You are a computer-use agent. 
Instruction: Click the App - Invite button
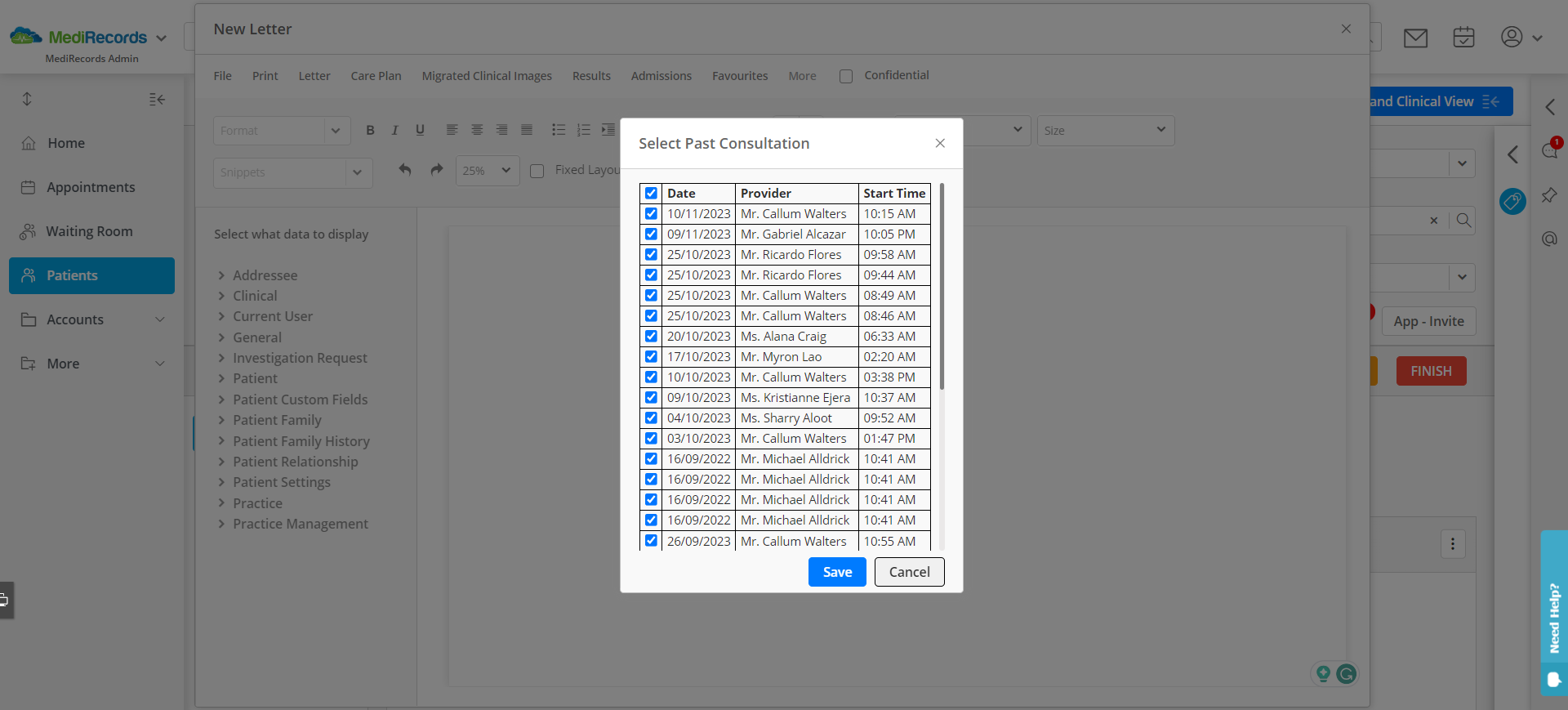(x=1428, y=321)
